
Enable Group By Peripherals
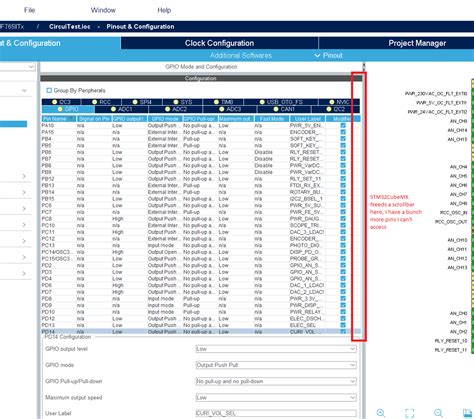49,90
